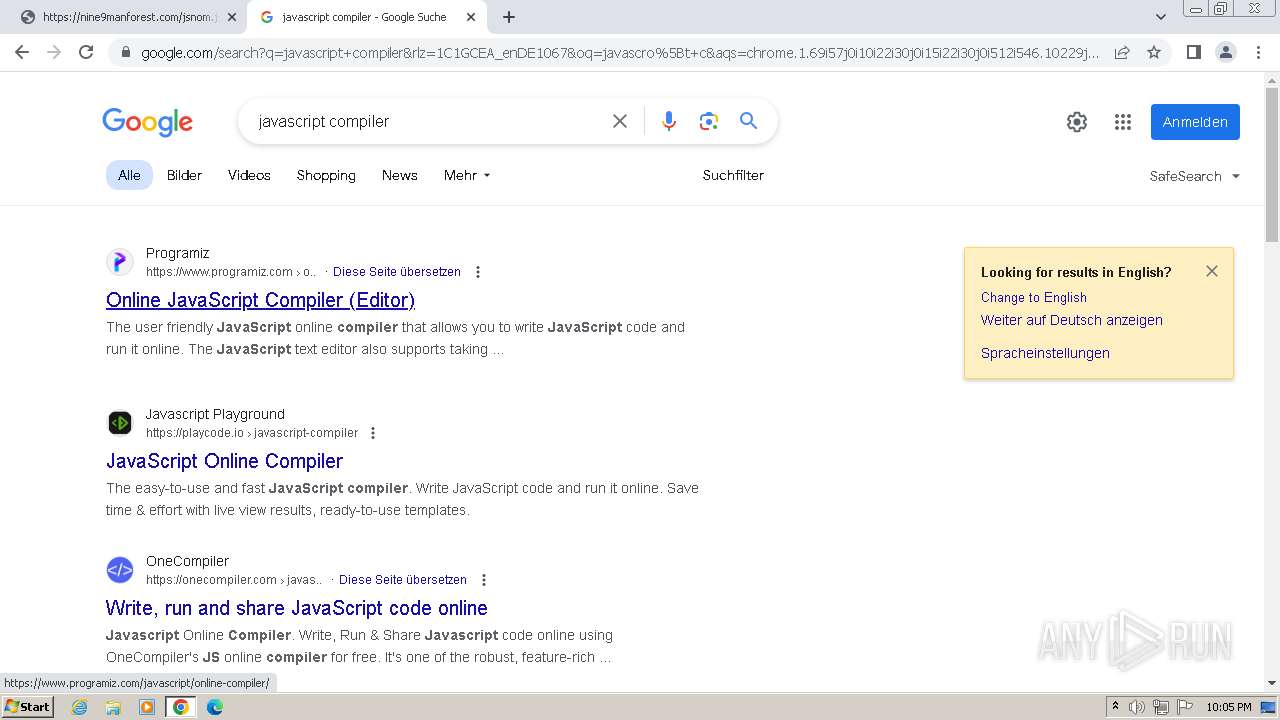Close the javascript compiler Google tab
Screen dimensions: 1280x720
(x=469, y=17)
